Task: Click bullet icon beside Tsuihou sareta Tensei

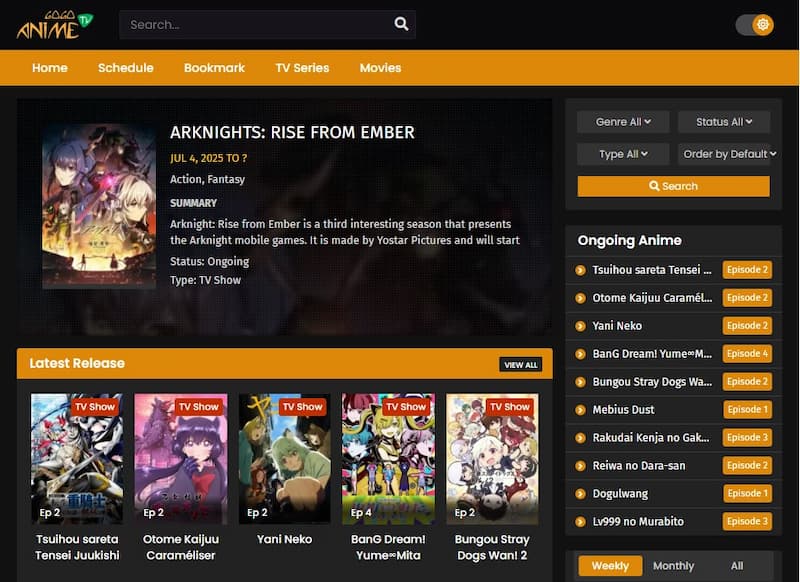Action: [x=580, y=270]
